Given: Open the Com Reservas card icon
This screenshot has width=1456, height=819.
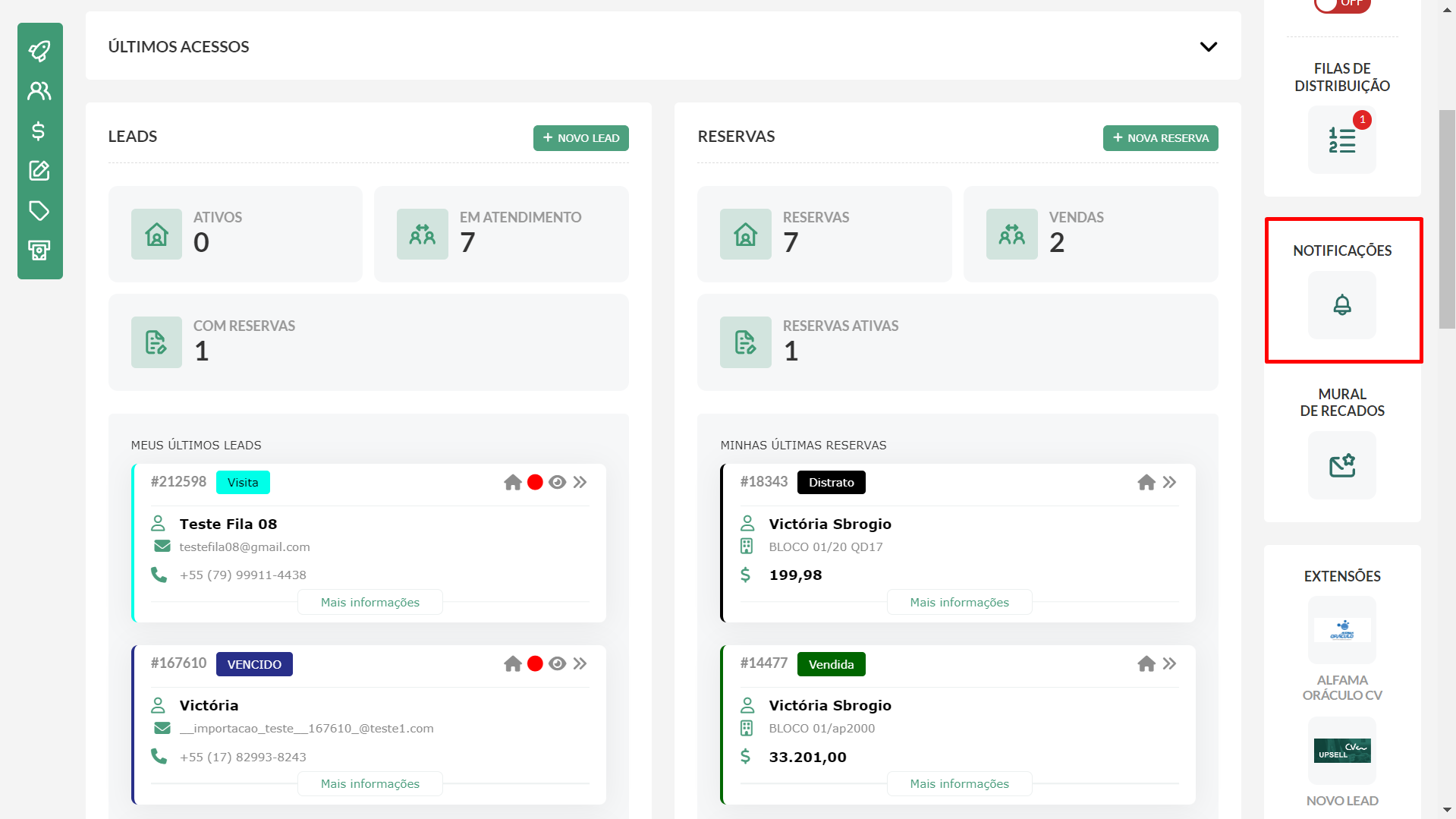Looking at the screenshot, I should pyautogui.click(x=156, y=342).
